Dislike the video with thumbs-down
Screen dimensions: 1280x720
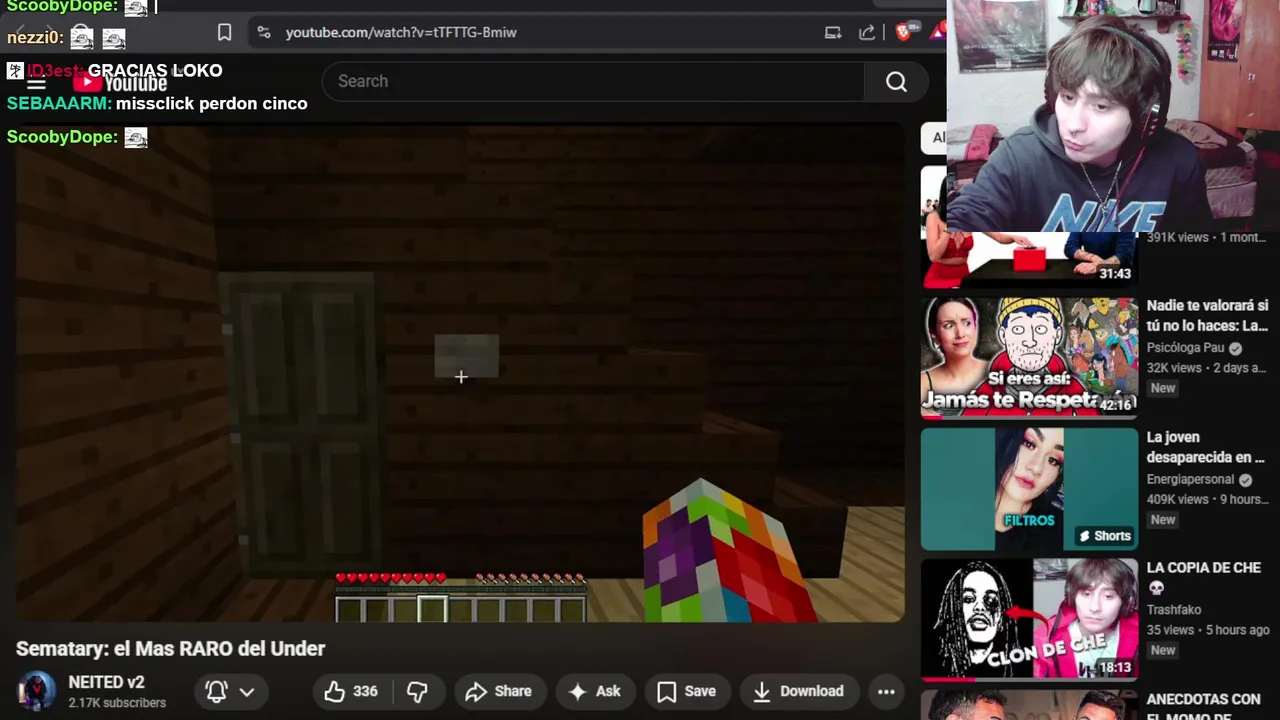(417, 691)
